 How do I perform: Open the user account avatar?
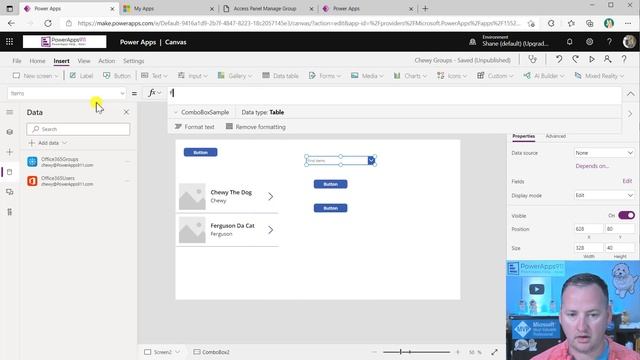629,42
